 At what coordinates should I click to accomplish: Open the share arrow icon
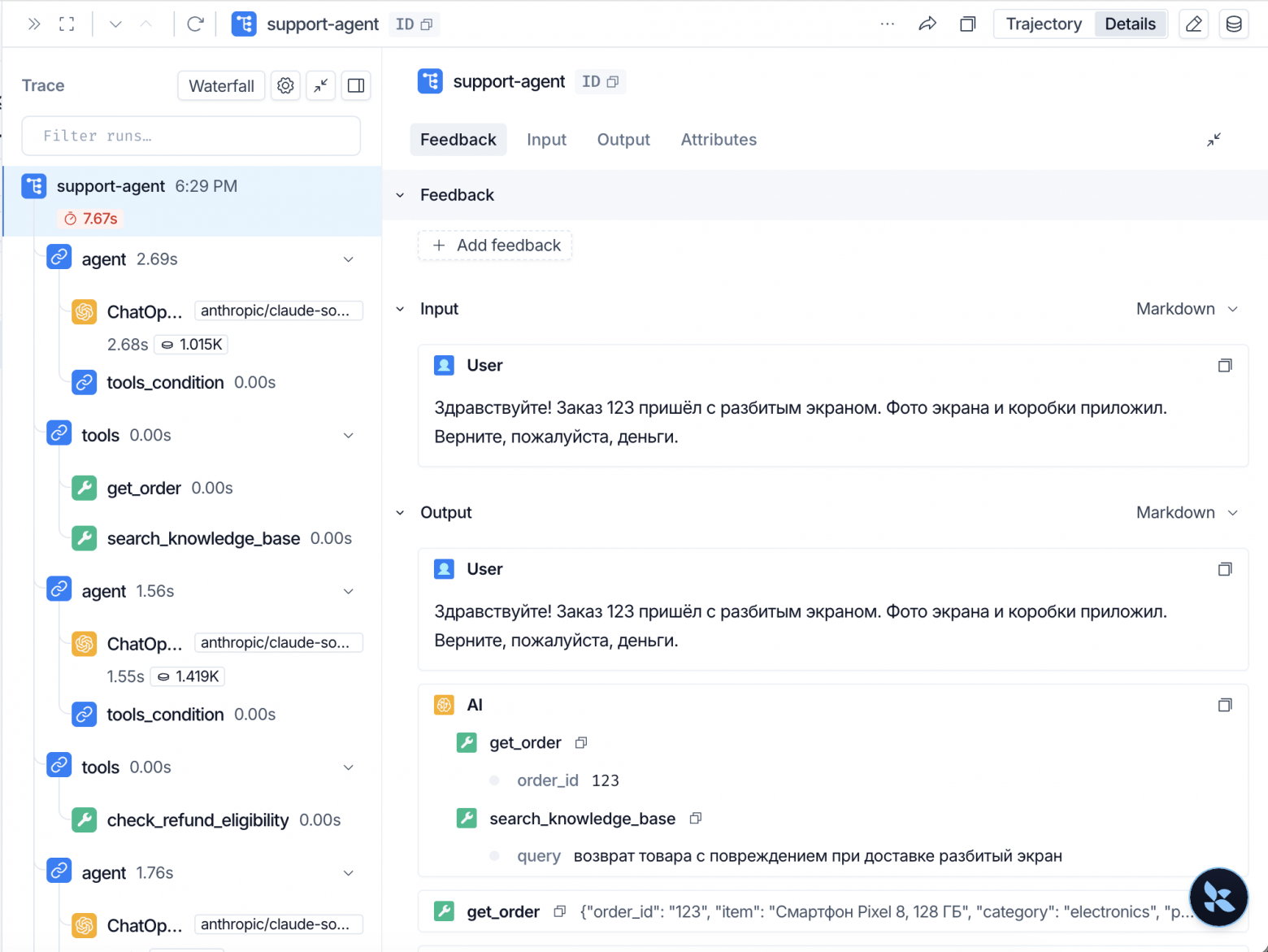pyautogui.click(x=927, y=24)
